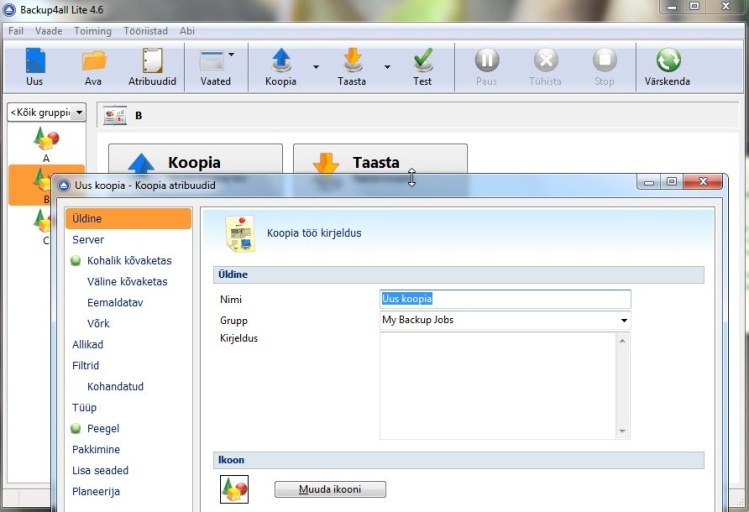This screenshot has height=512, width=749.
Task: Click the Muuda ikooni button
Action: coord(330,490)
